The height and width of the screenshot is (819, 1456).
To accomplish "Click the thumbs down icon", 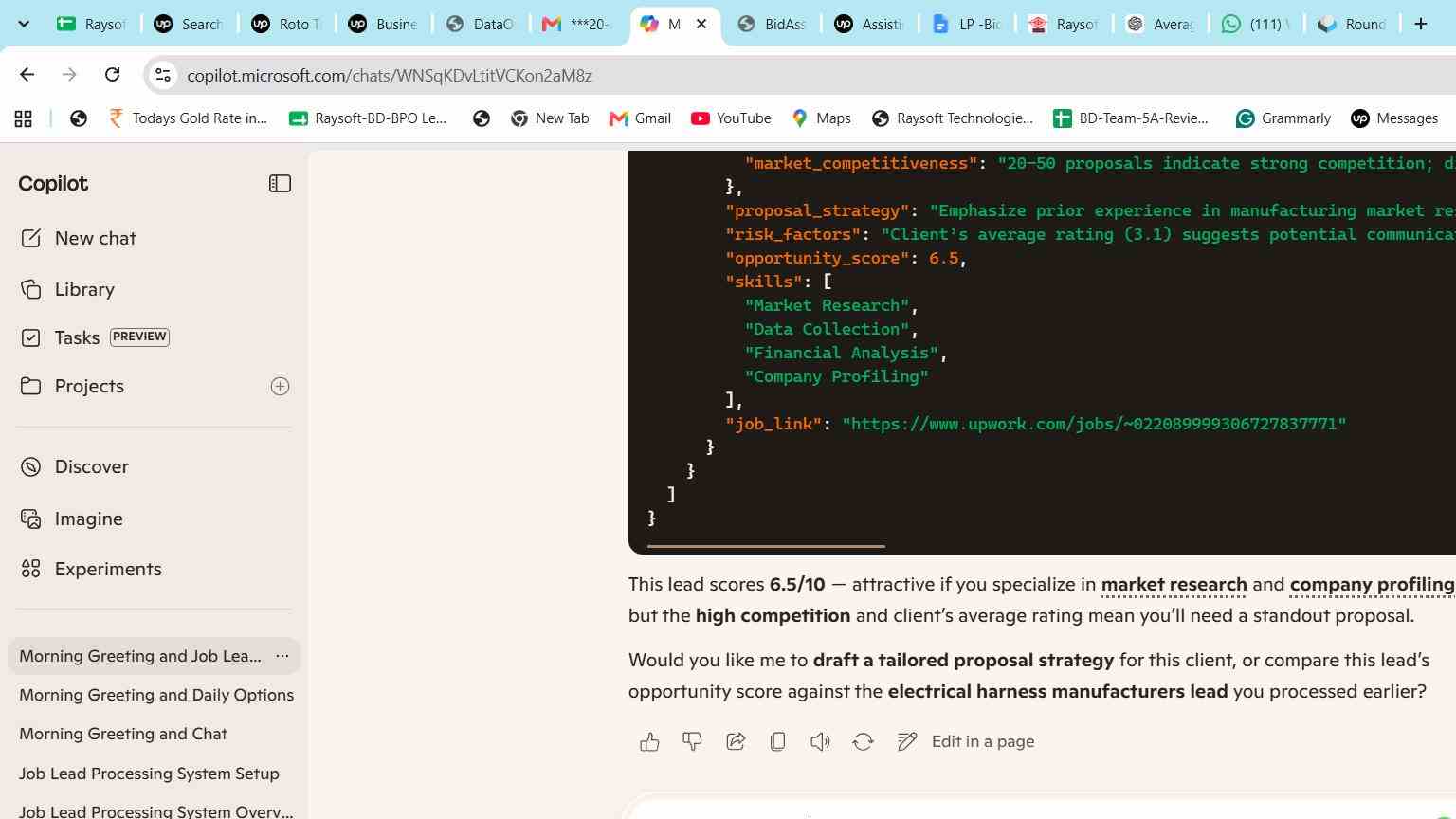I will pyautogui.click(x=692, y=742).
